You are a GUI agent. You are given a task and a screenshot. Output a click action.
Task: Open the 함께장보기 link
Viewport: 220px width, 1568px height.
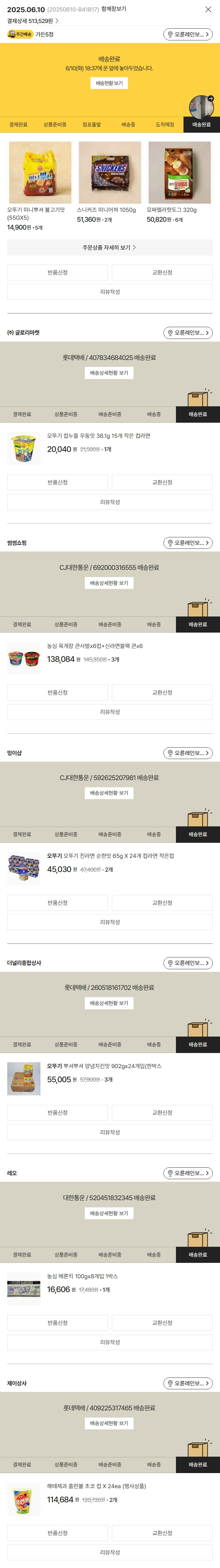click(x=114, y=9)
